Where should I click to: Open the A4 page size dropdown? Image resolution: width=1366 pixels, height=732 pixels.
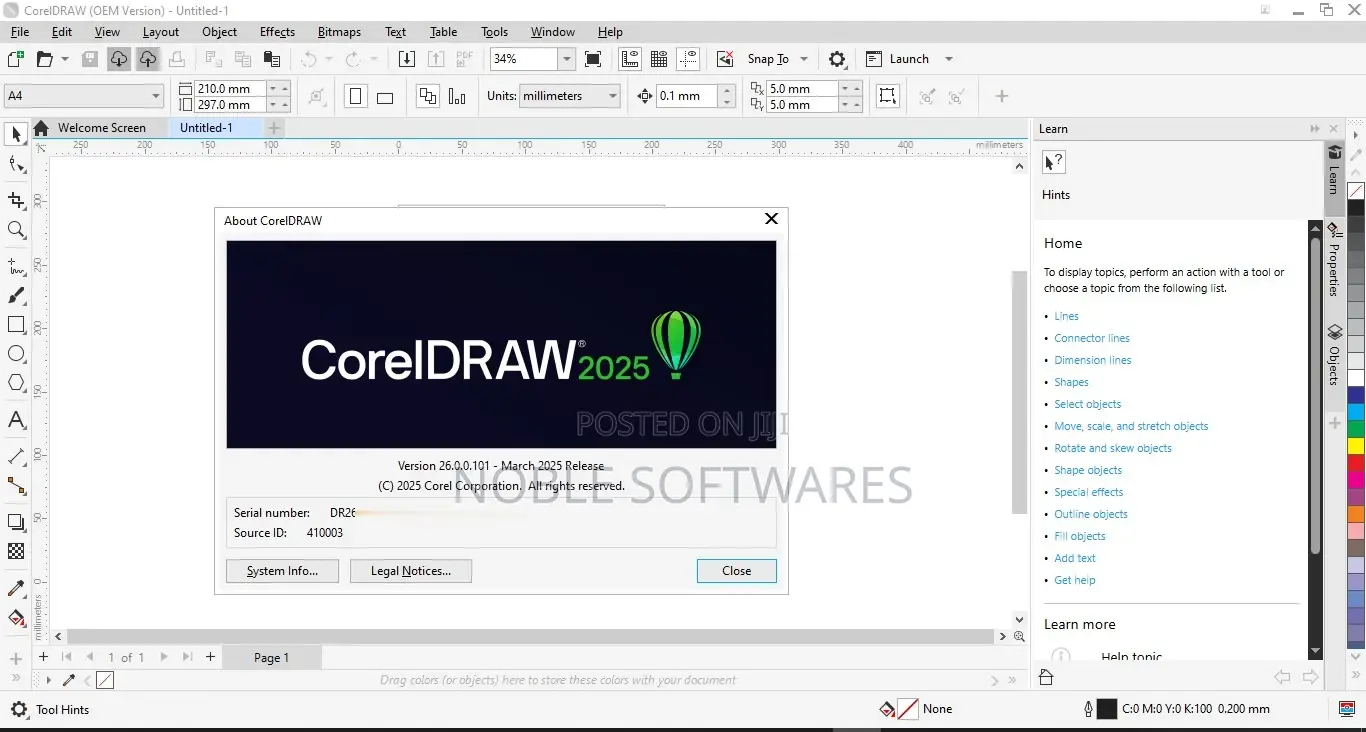[156, 96]
